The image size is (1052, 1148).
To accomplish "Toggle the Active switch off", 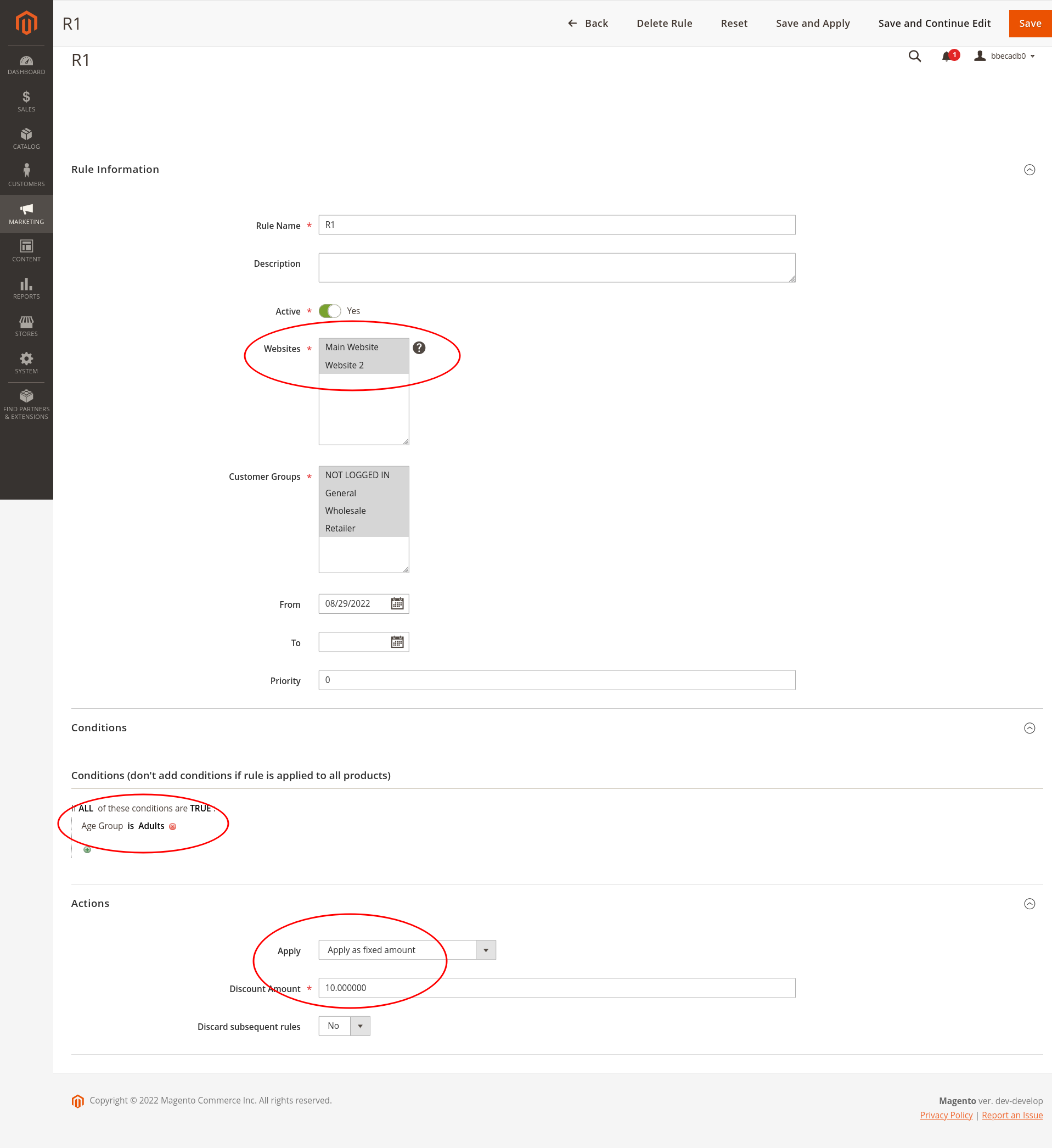I will coord(330,311).
